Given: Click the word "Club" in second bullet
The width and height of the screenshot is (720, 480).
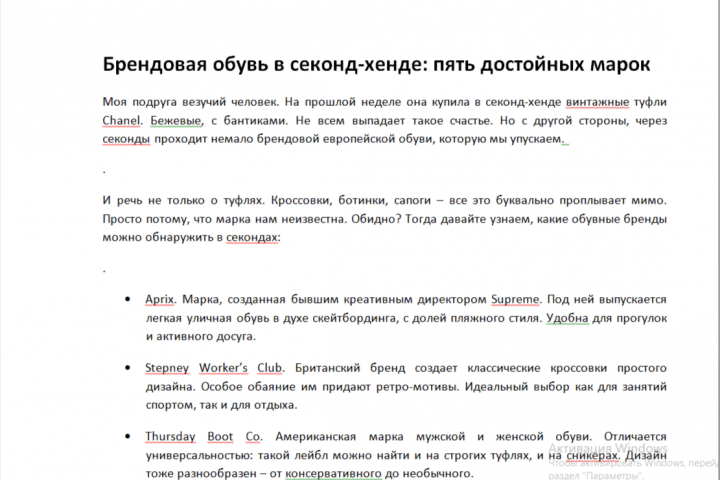Looking at the screenshot, I should coord(270,368).
